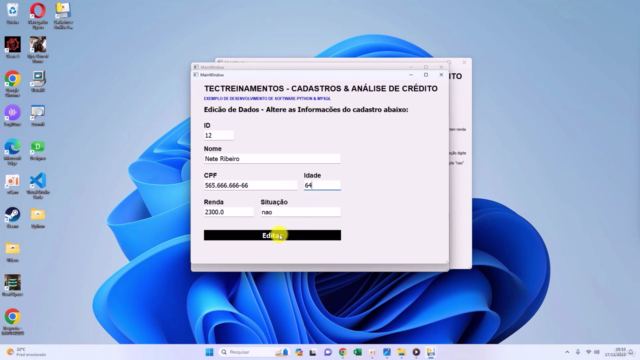This screenshot has width=640, height=360.
Task: Open the orange app icon right of Excel in the taskbar
Action: [372, 352]
